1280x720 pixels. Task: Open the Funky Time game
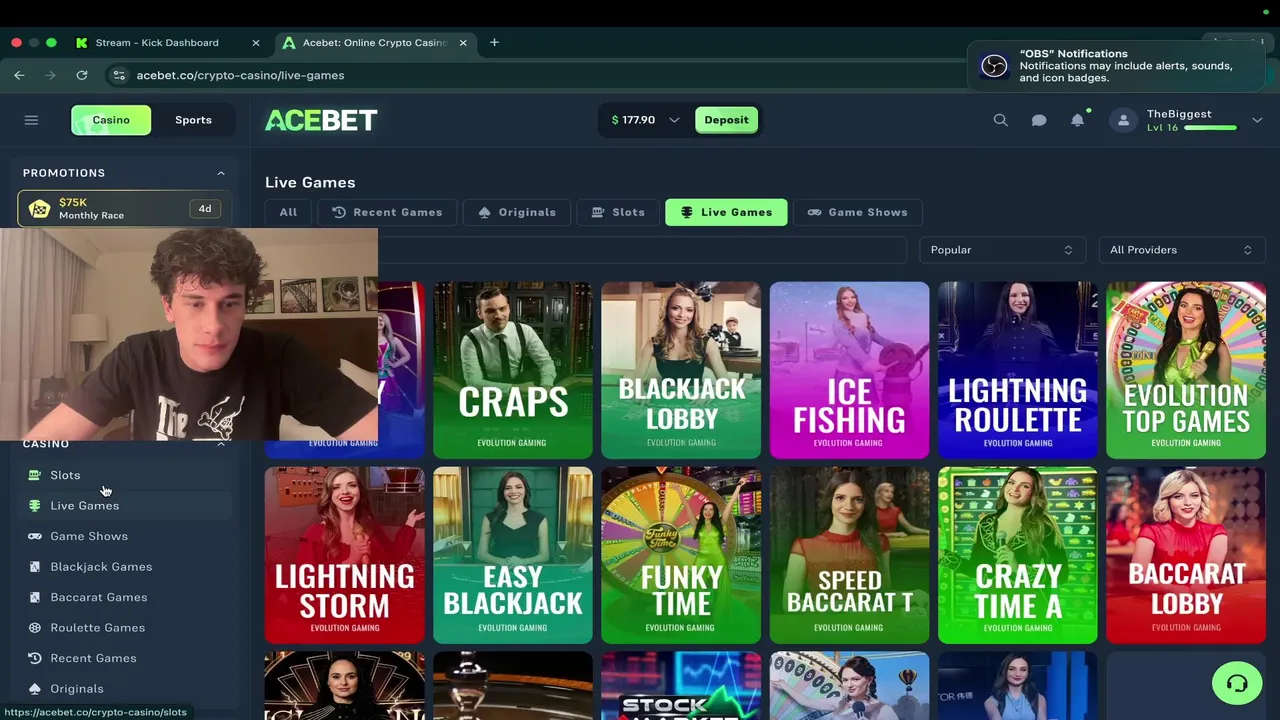click(681, 555)
